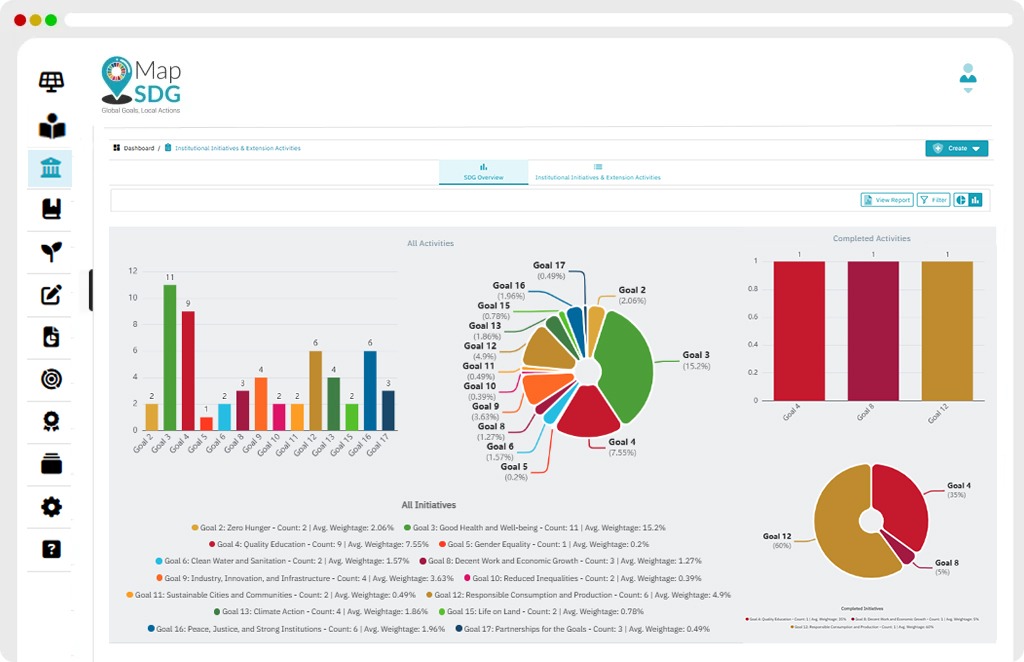Open settings gear in sidebar
The width and height of the screenshot is (1024, 662).
pos(51,507)
